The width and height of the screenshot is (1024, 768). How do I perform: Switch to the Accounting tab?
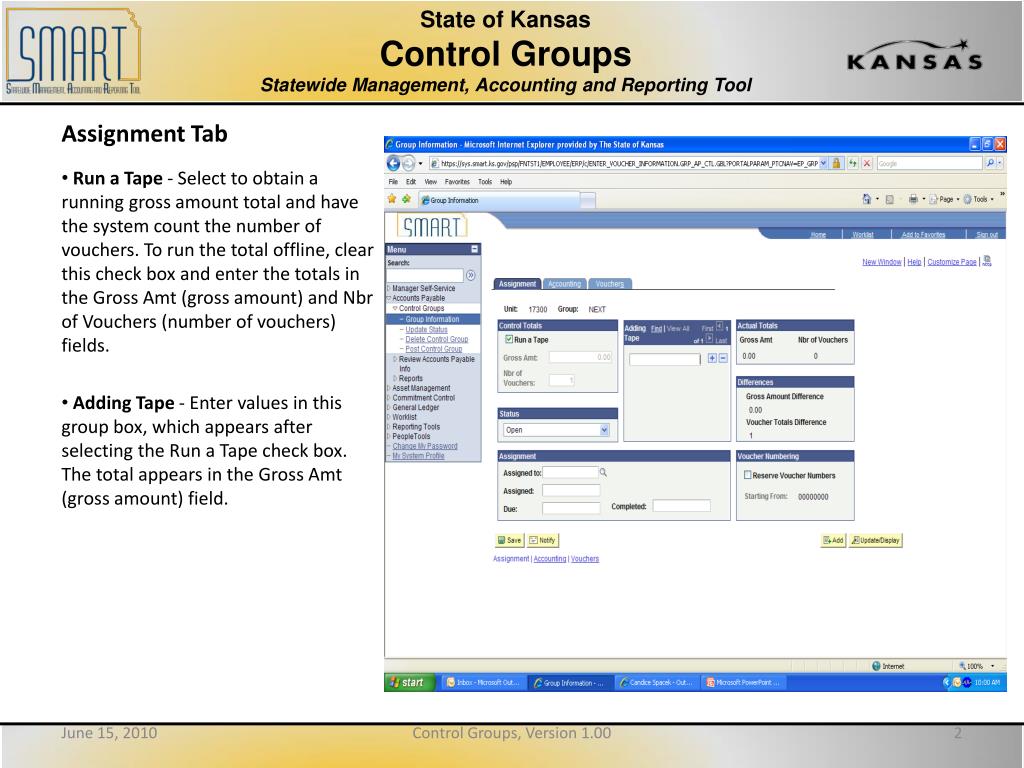(x=564, y=283)
